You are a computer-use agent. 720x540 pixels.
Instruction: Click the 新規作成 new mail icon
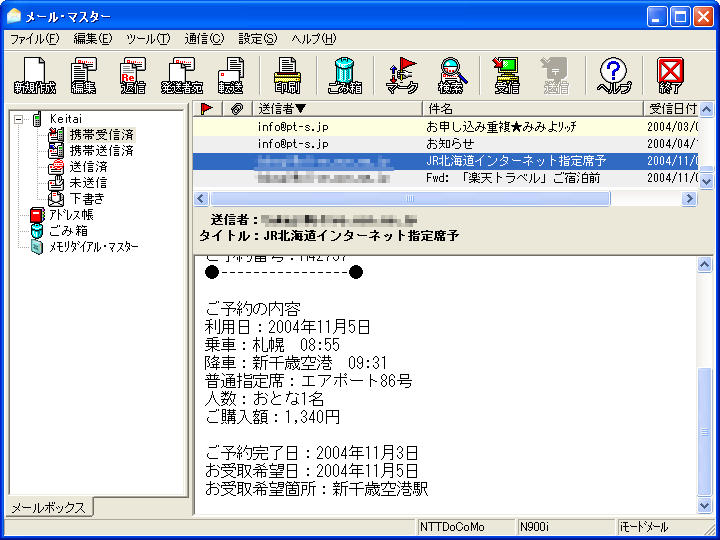[35, 76]
